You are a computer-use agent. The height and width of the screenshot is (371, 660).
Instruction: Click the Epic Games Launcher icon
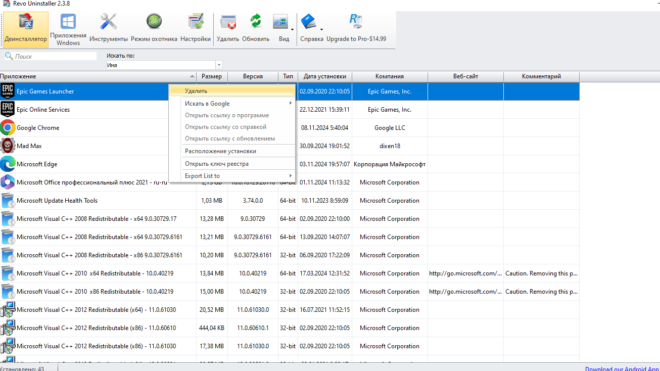pyautogui.click(x=8, y=91)
